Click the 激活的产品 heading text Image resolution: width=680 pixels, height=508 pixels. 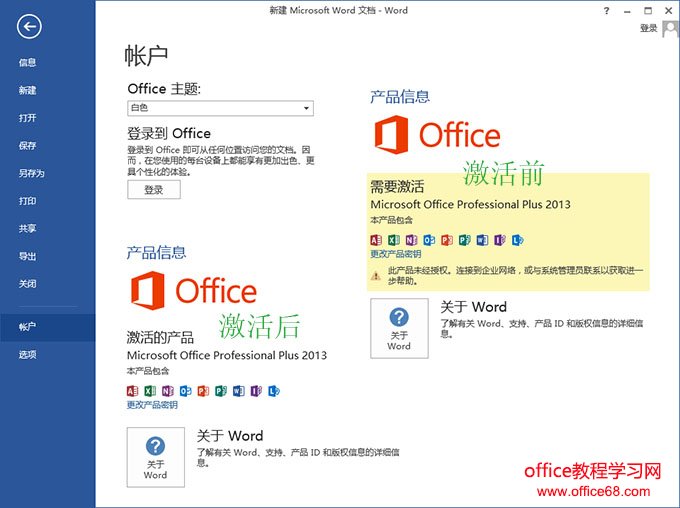(160, 337)
